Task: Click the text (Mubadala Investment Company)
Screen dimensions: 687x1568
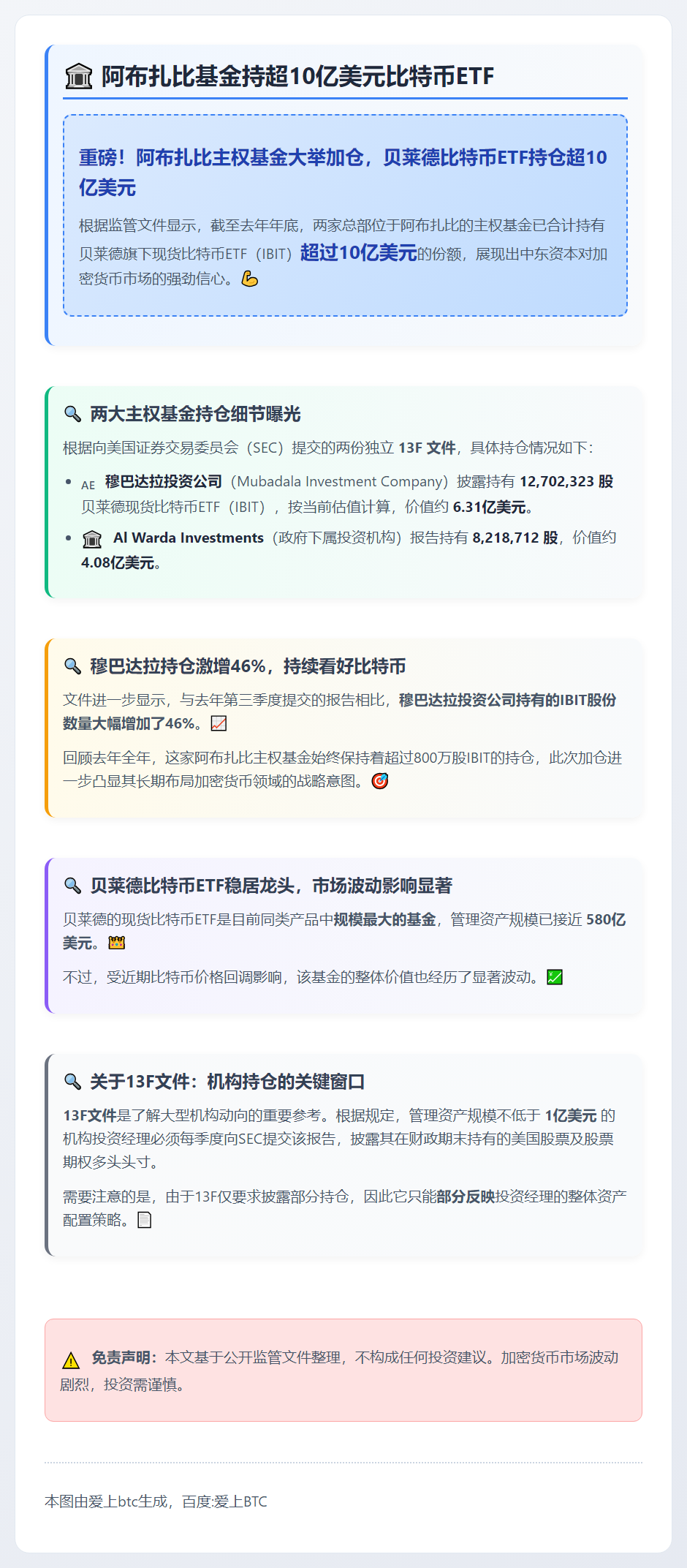Action: click(339, 481)
